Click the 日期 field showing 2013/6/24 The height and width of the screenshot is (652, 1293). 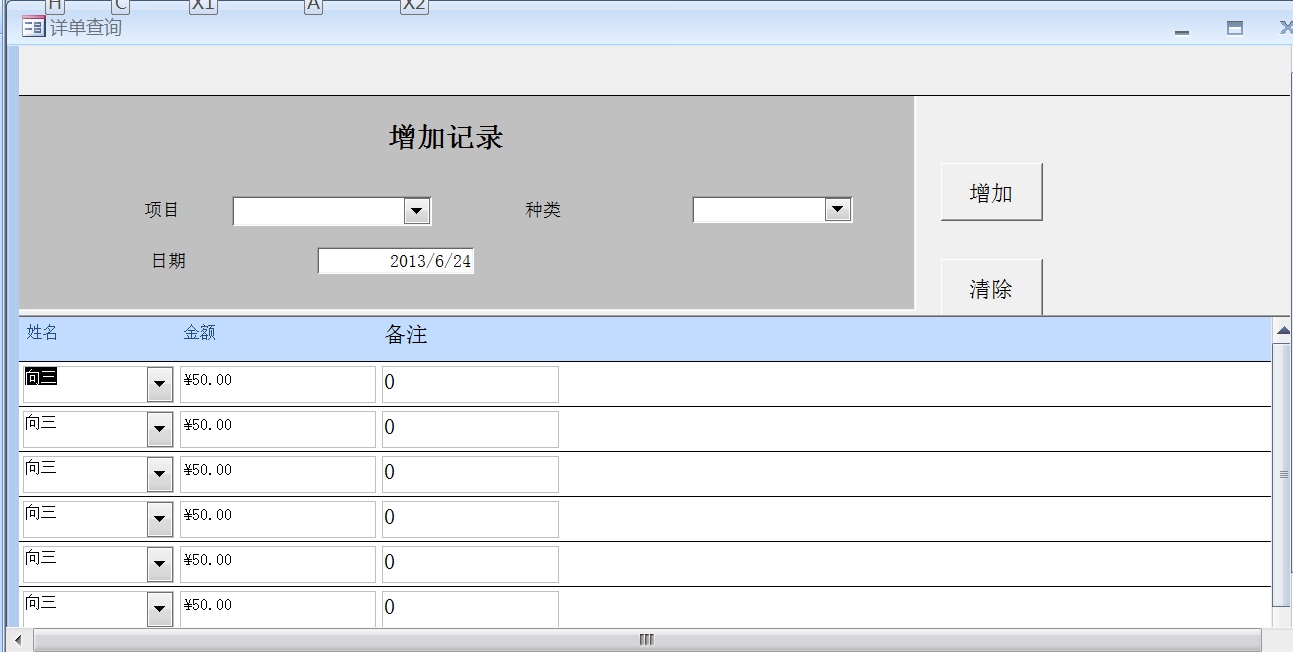coord(396,261)
